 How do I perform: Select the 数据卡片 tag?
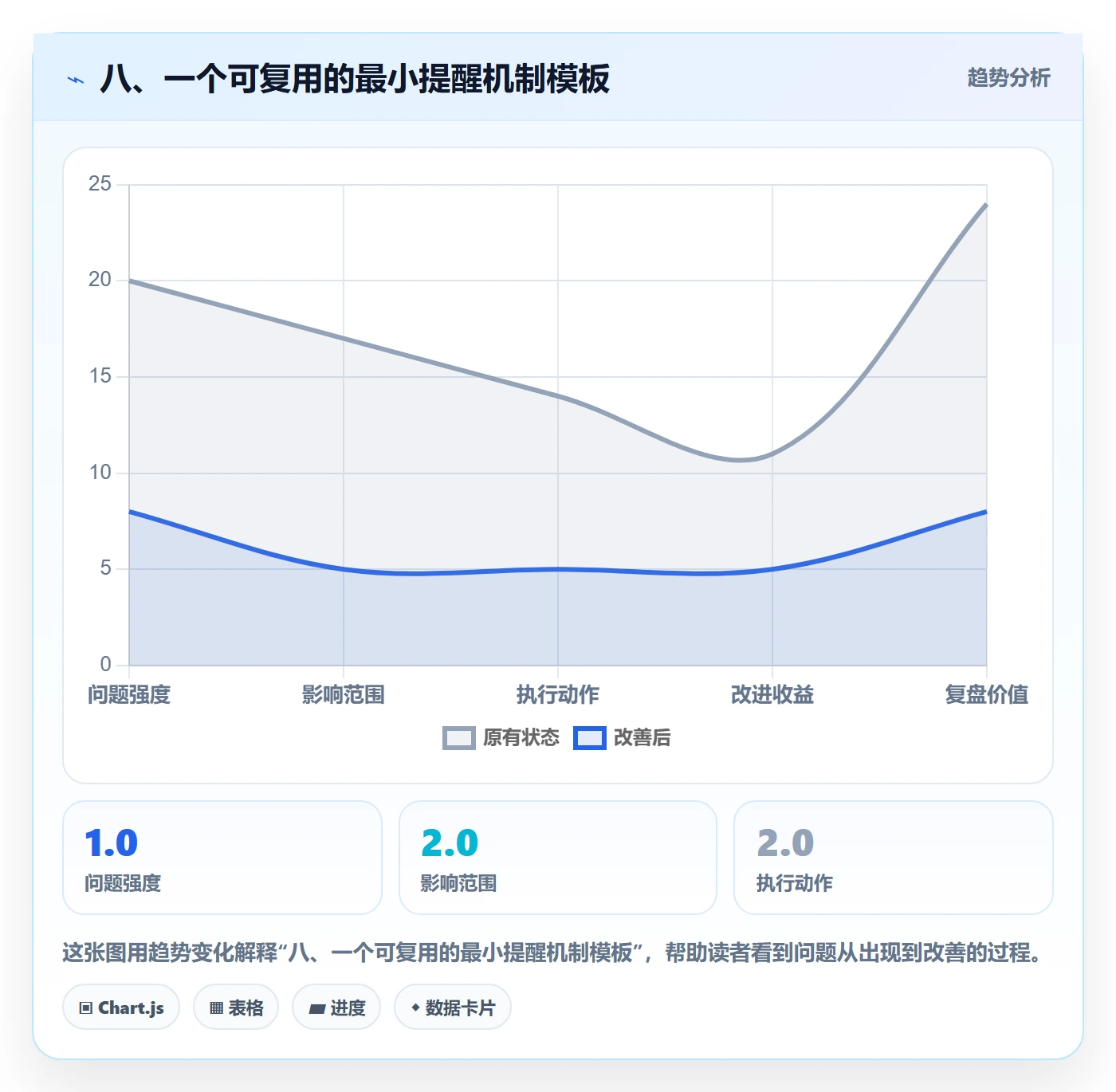pos(453,1008)
